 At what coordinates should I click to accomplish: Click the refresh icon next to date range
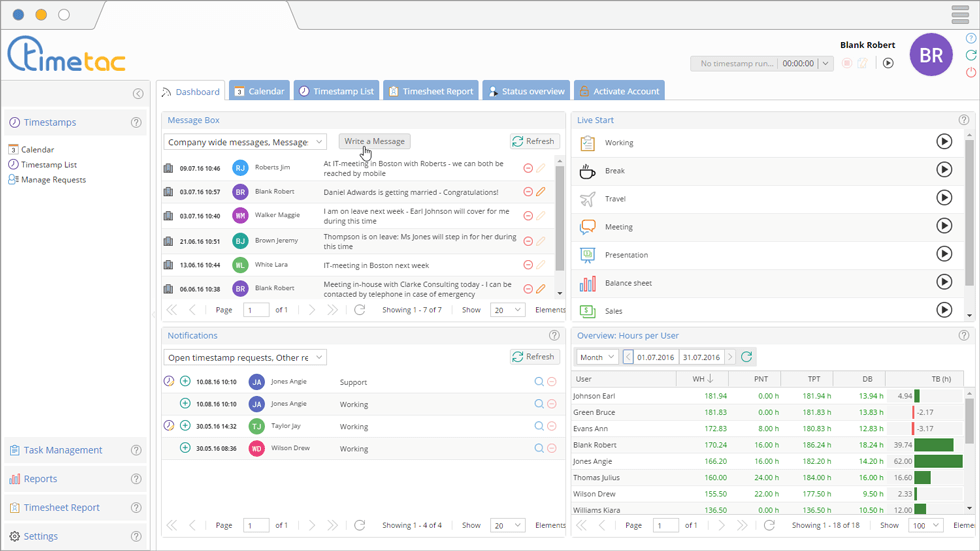[747, 357]
